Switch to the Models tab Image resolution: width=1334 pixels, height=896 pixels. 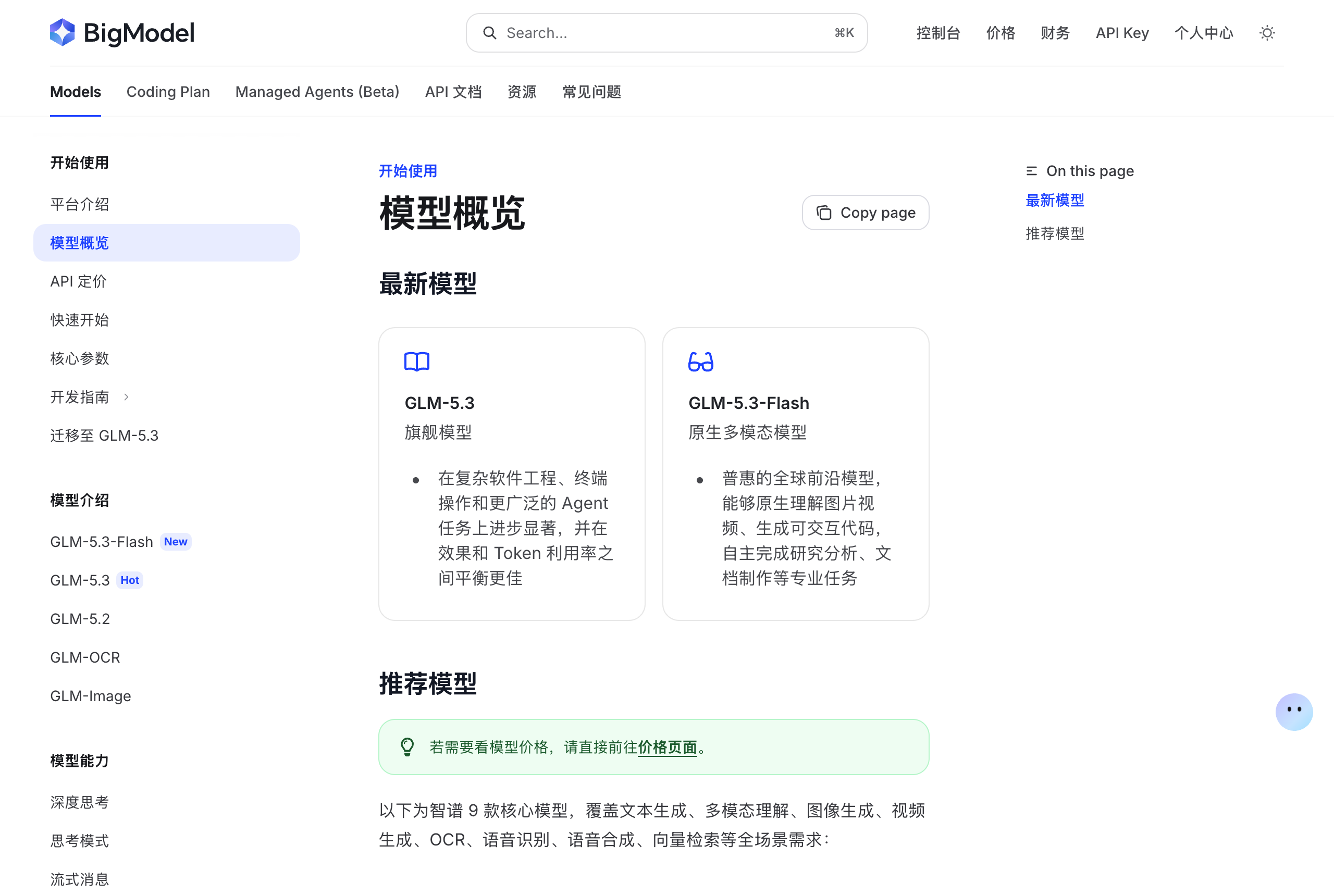pos(76,92)
